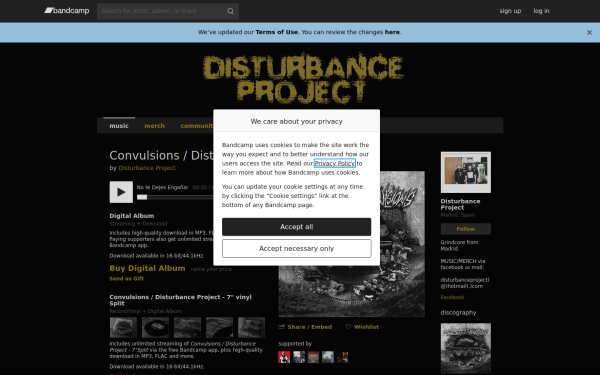Click Buy Digital Album
Screen dimensions: 600x375
147,268
